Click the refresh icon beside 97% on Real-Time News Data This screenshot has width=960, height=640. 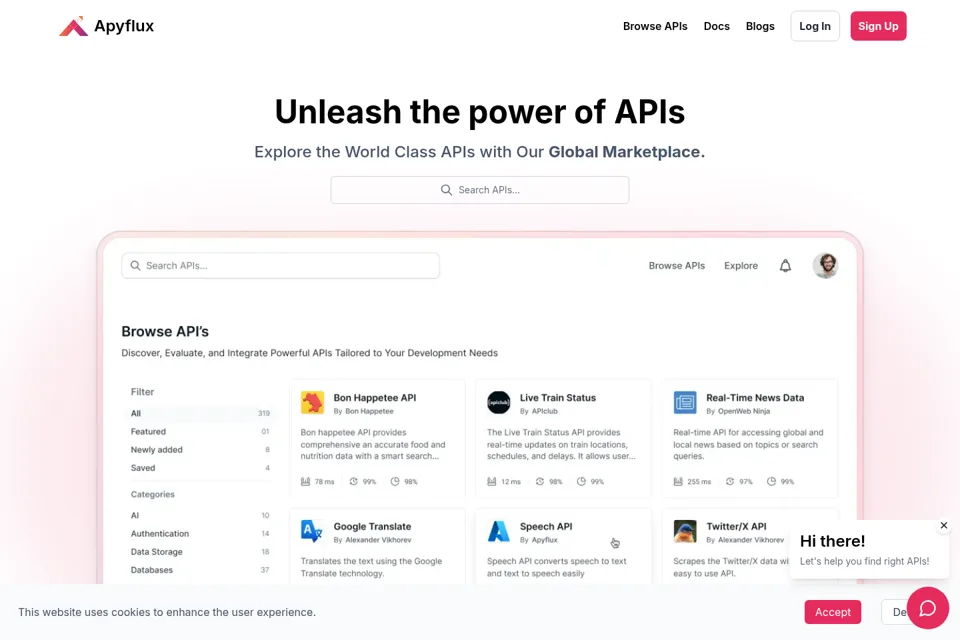730,481
